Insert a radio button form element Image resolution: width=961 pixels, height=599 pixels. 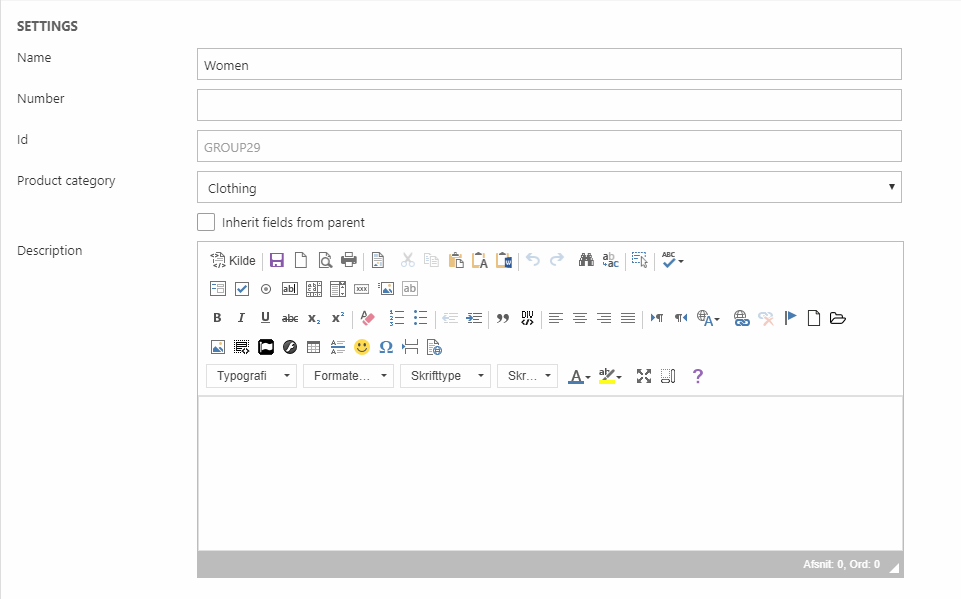point(266,289)
